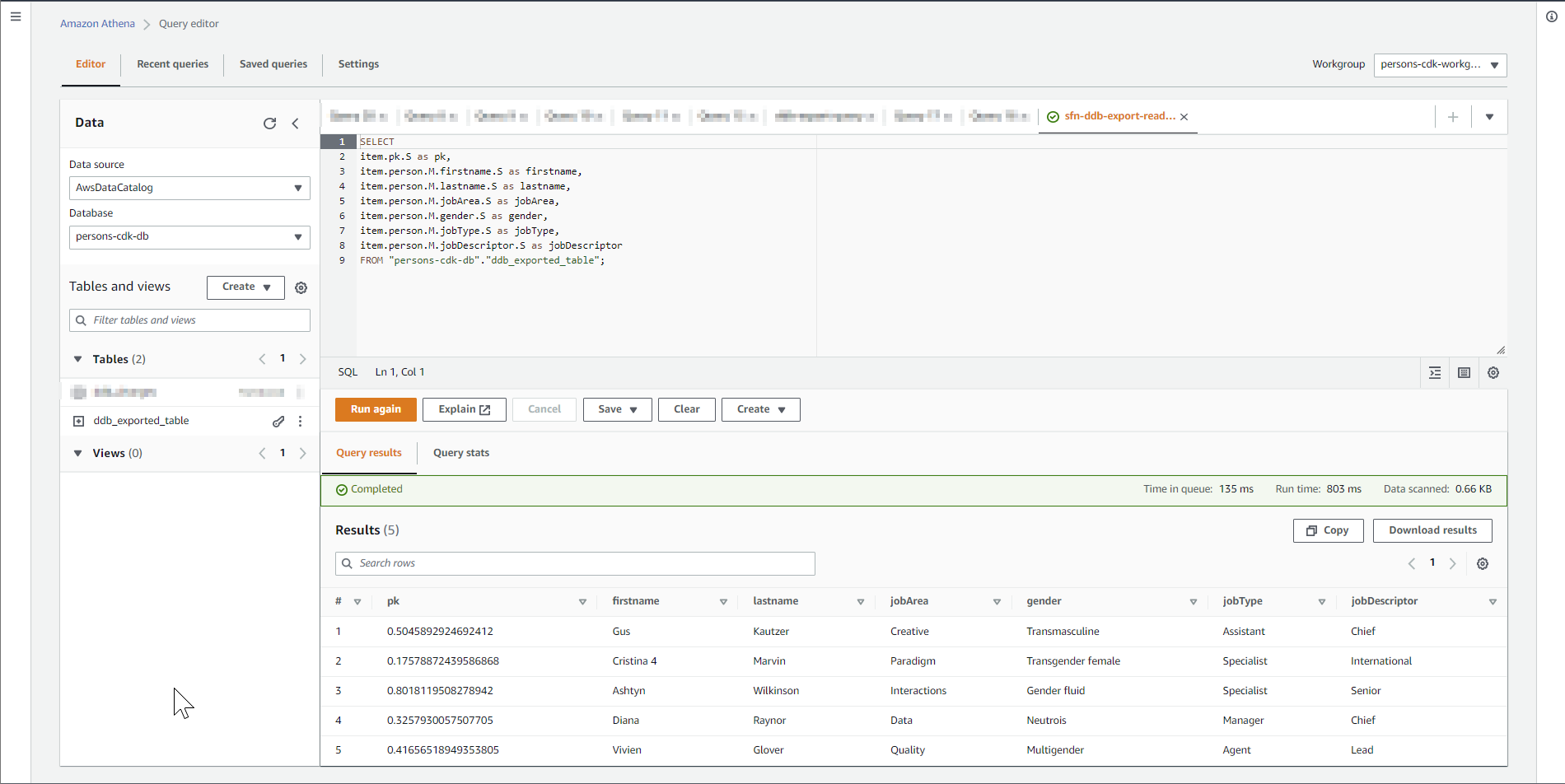Open the Workgroup dropdown

point(1439,65)
